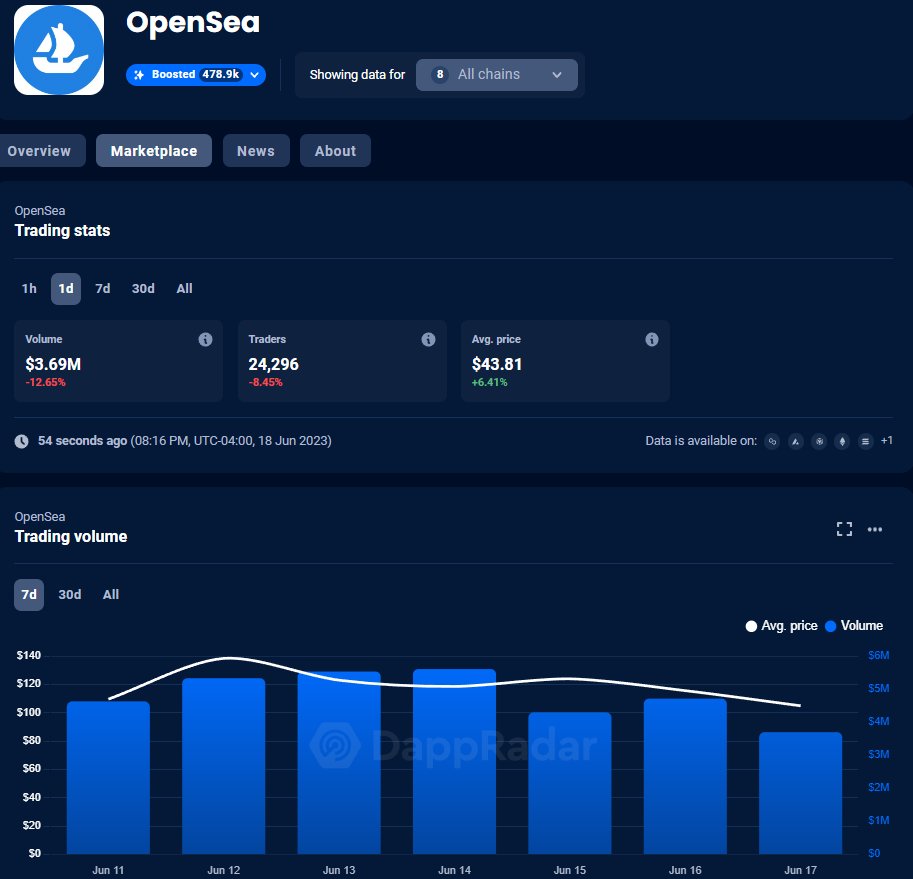Viewport: 913px width, 879px height.
Task: Select the Marketplace tab
Action: click(x=154, y=151)
